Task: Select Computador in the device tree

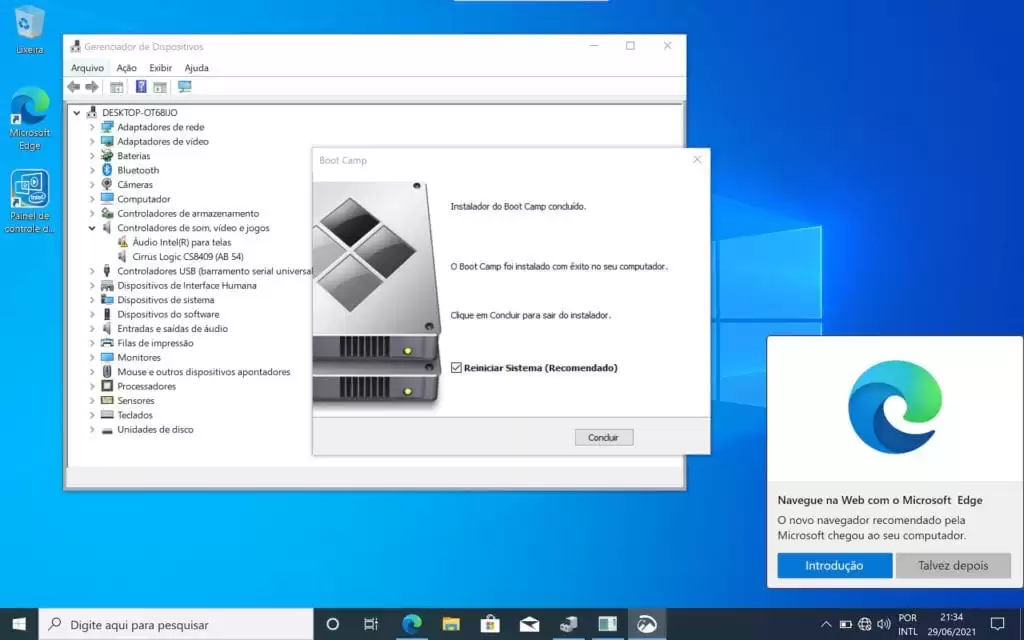Action: point(144,199)
